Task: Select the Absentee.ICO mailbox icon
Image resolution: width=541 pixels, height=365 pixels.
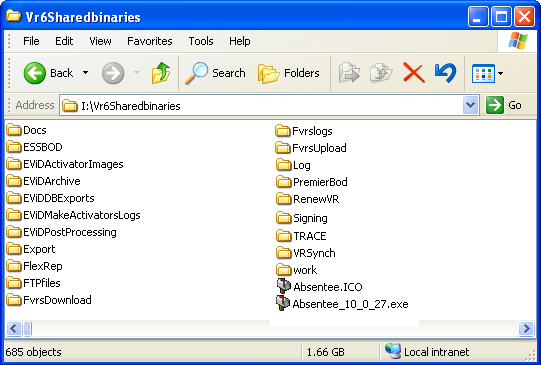Action: tap(284, 286)
